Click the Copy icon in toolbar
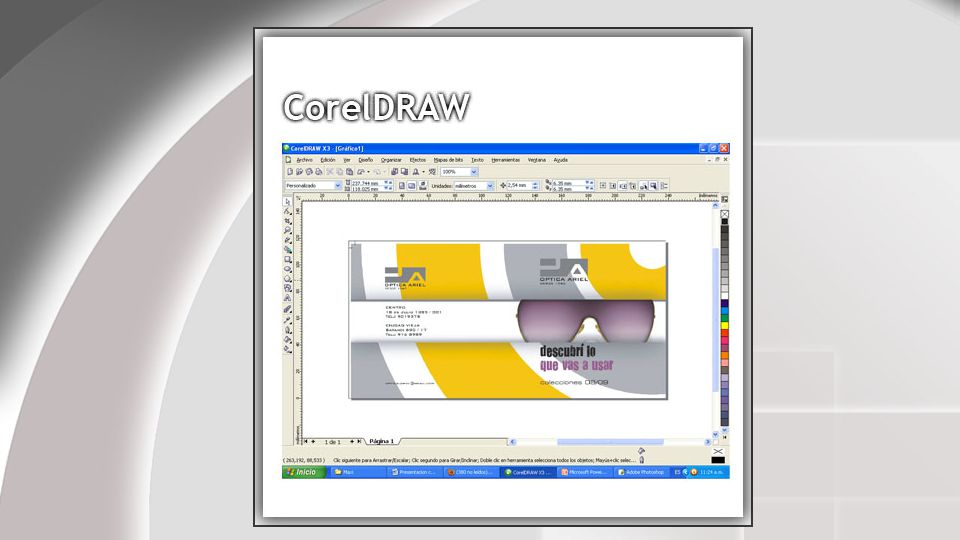Screen dimensions: 960x540 coord(339,172)
